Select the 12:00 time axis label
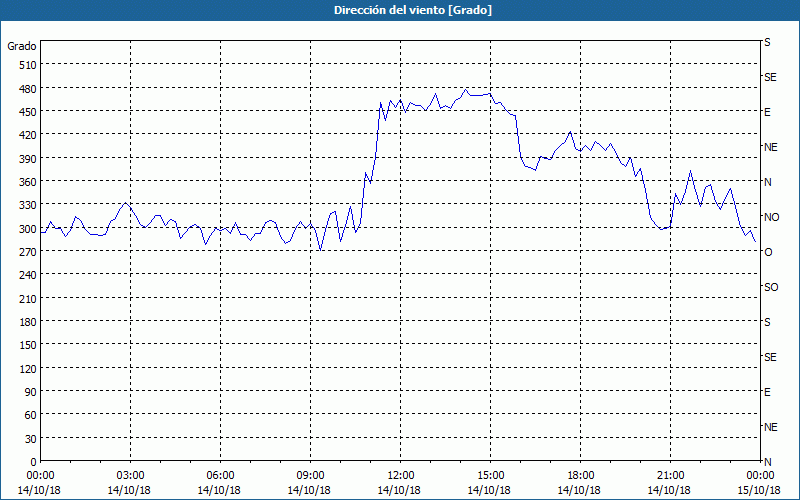Screen dimensions: 800x500 click(401, 476)
